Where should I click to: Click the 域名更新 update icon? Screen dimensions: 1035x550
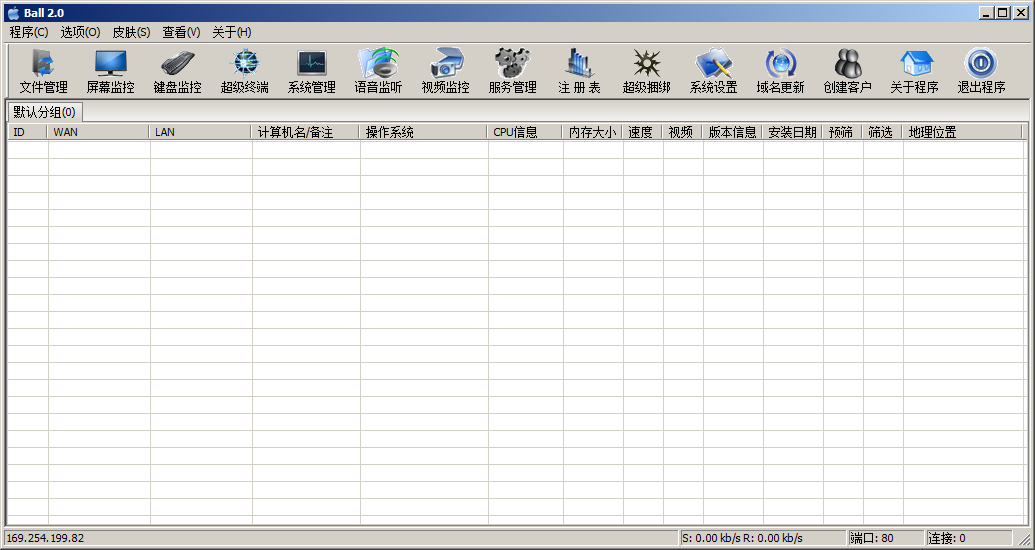780,71
